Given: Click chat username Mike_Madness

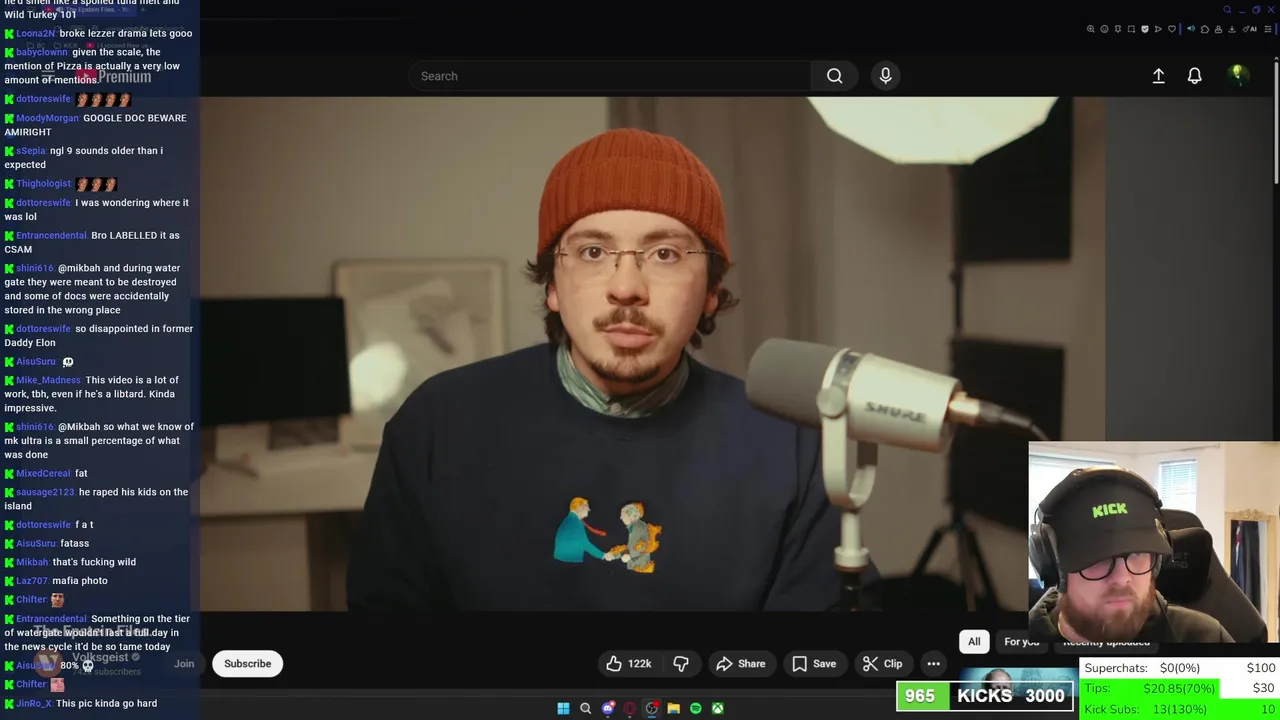Looking at the screenshot, I should (x=48, y=380).
